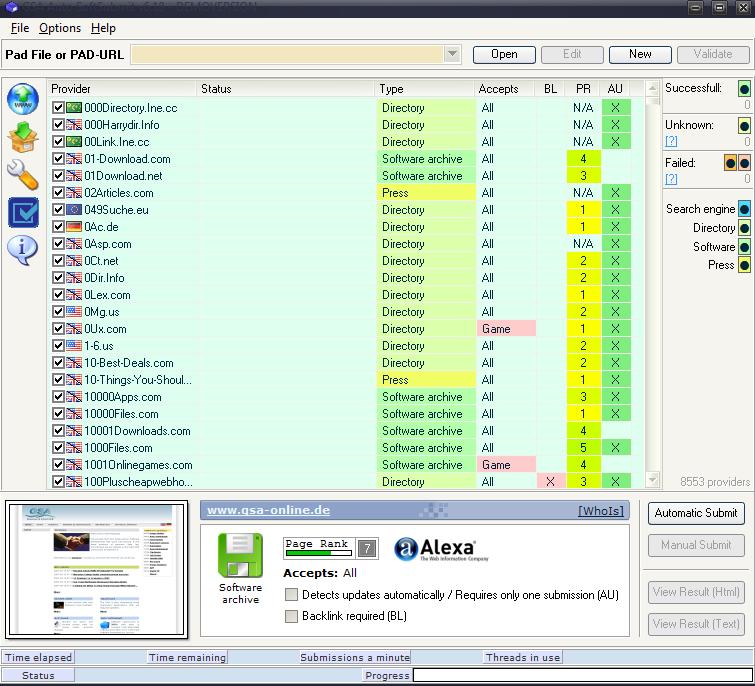The width and height of the screenshot is (755, 686).
Task: Sort by the BL column header
Action: [550, 89]
